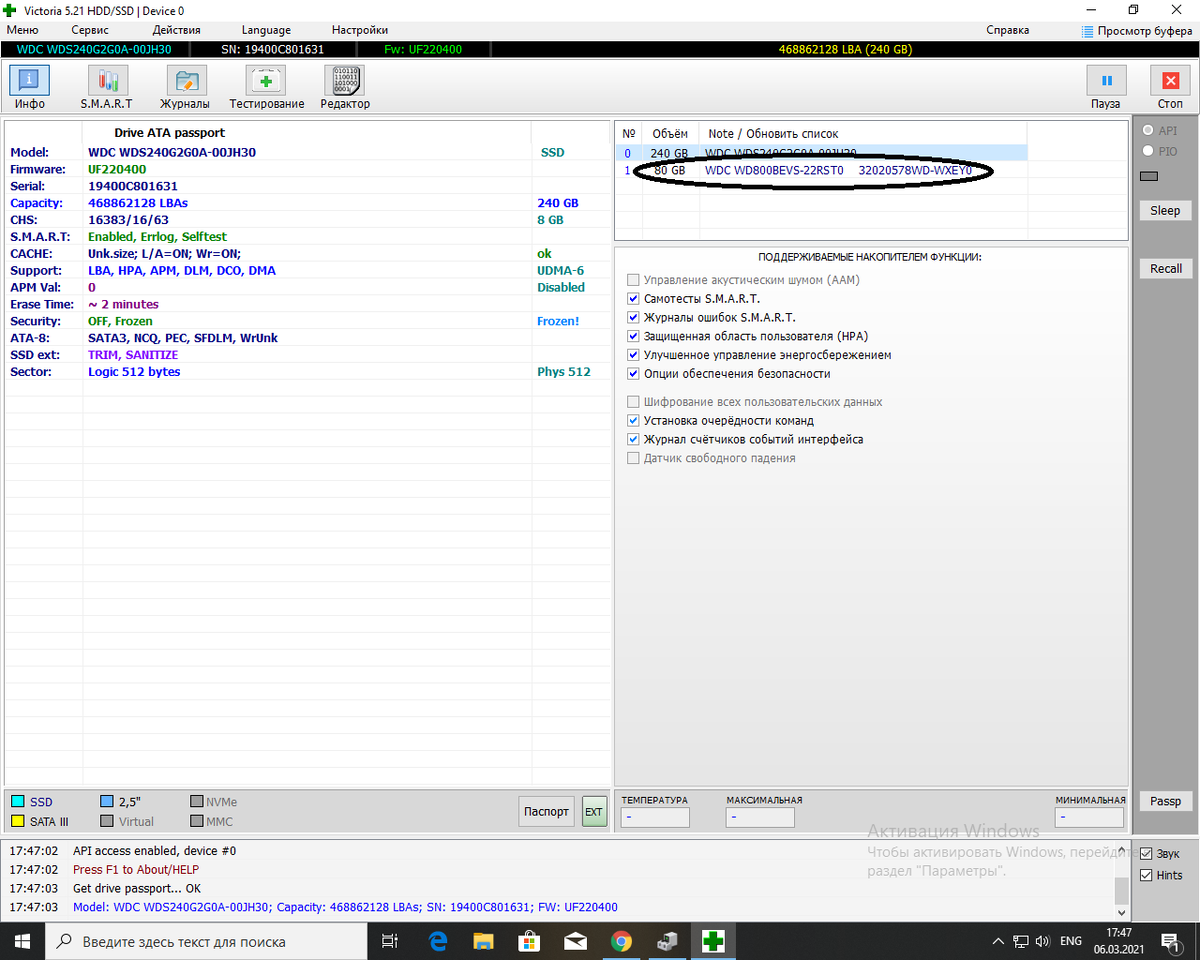The image size is (1200, 960).
Task: Click ENG language indicator in tray
Action: pyautogui.click(x=1070, y=941)
